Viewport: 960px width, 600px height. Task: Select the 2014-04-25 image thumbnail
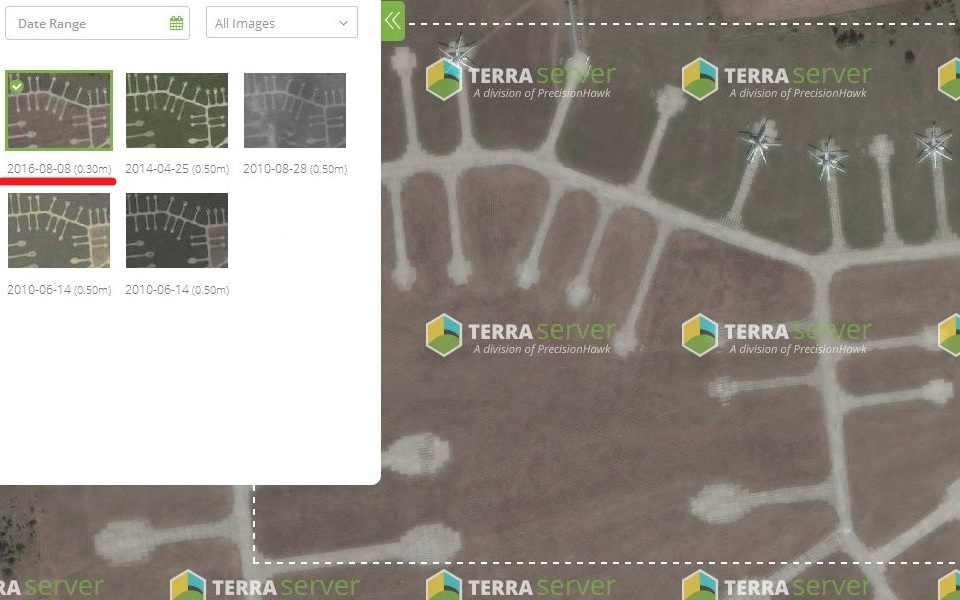tap(177, 110)
